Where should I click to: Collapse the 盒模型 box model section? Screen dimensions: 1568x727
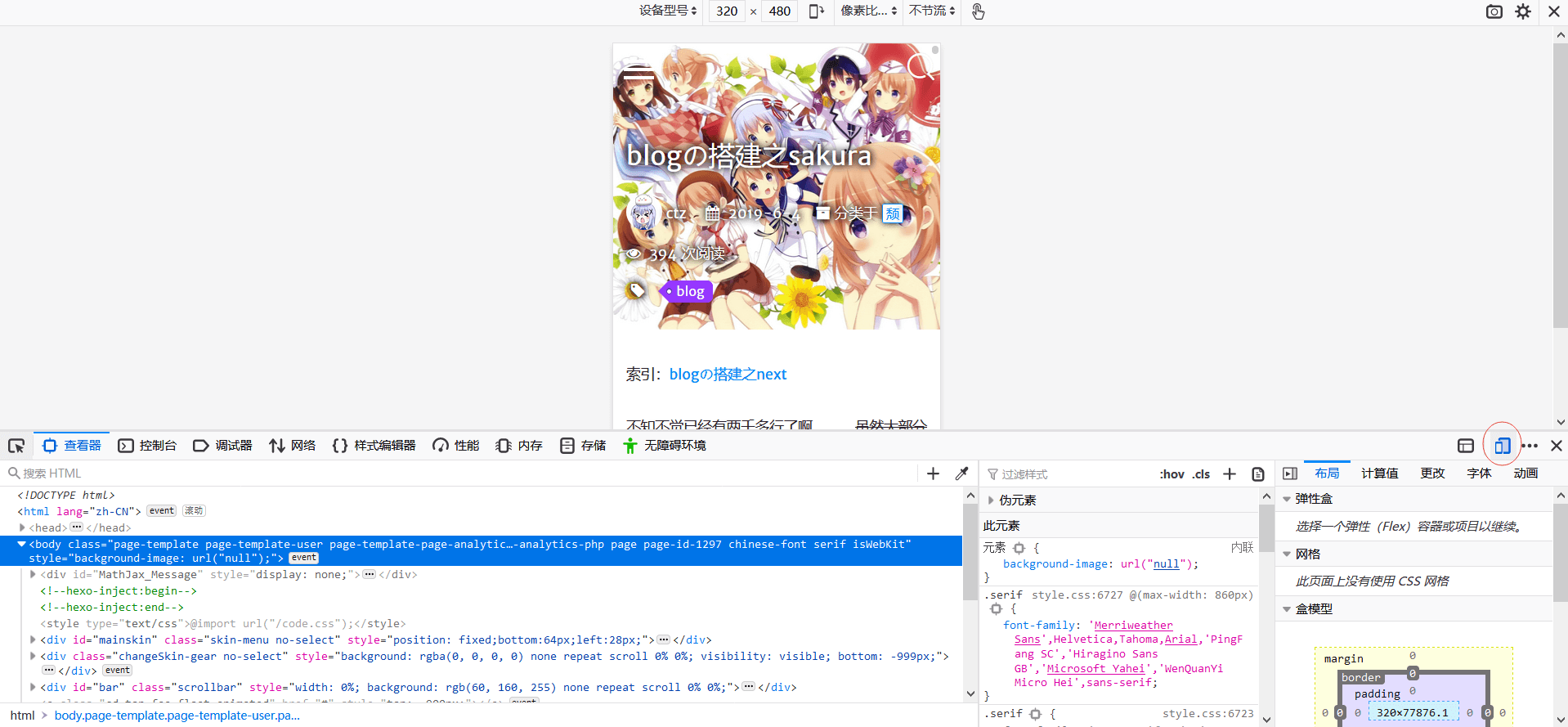click(1287, 609)
